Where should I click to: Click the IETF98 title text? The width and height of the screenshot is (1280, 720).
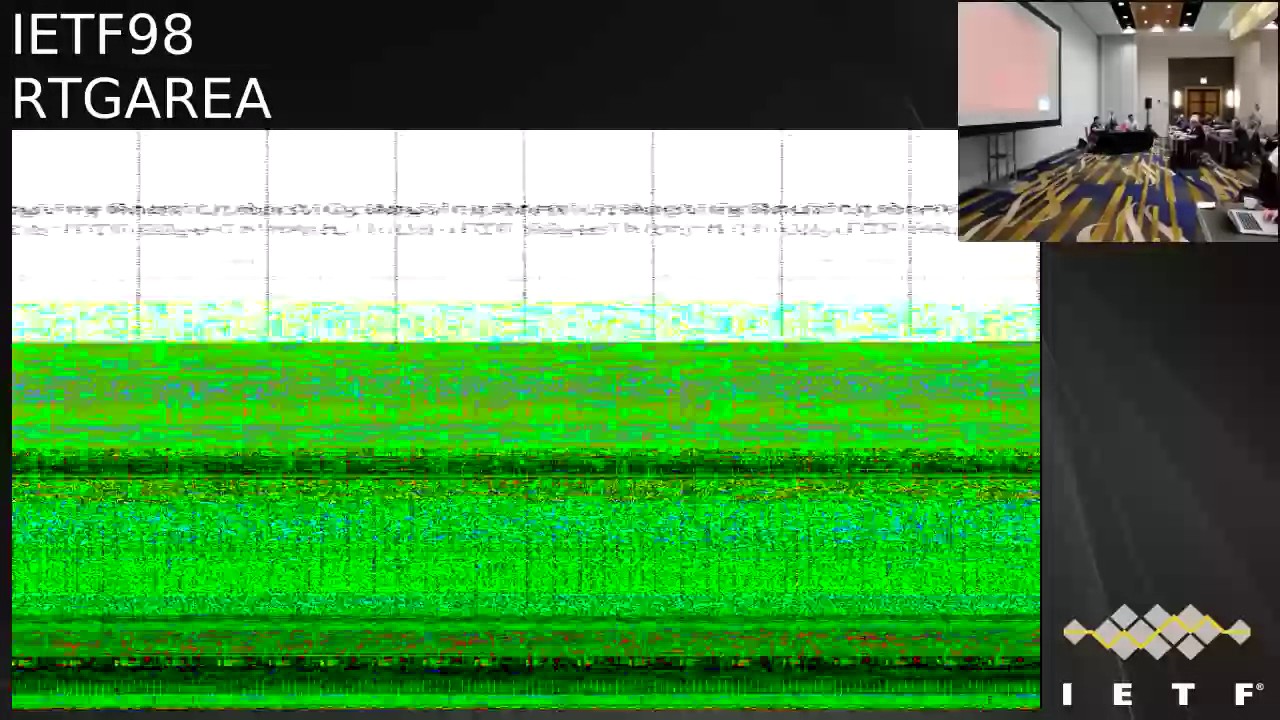(102, 35)
